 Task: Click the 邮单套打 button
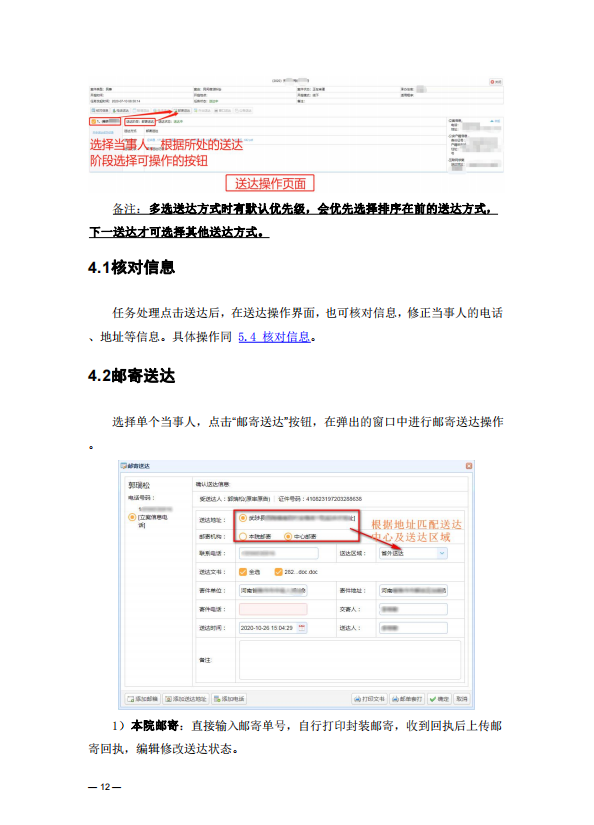(x=407, y=699)
